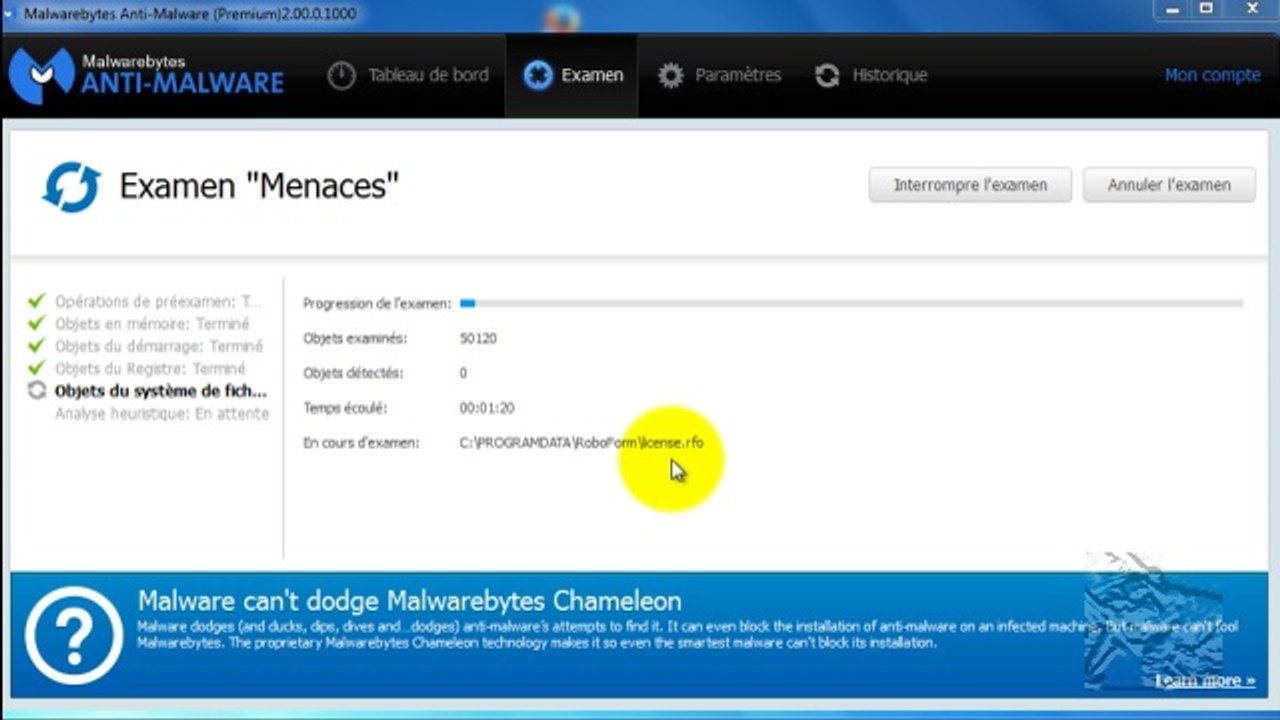Open the Tableau de bord tab
This screenshot has height=720, width=1280.
[408, 76]
